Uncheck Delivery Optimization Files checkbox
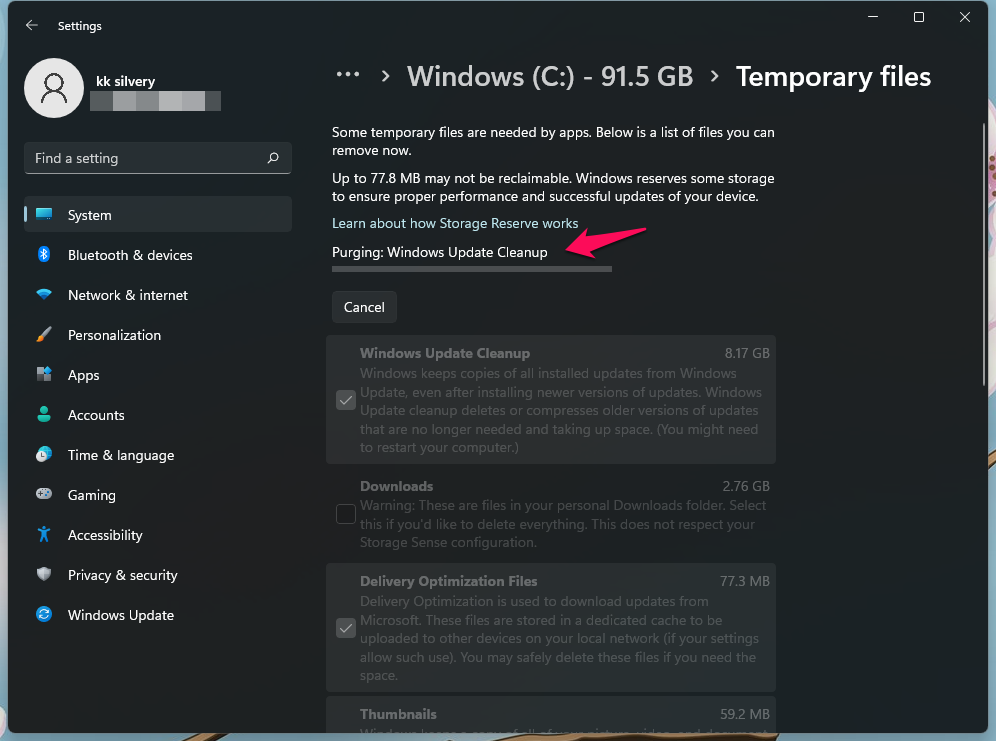Screen dimensions: 996x741 point(346,628)
